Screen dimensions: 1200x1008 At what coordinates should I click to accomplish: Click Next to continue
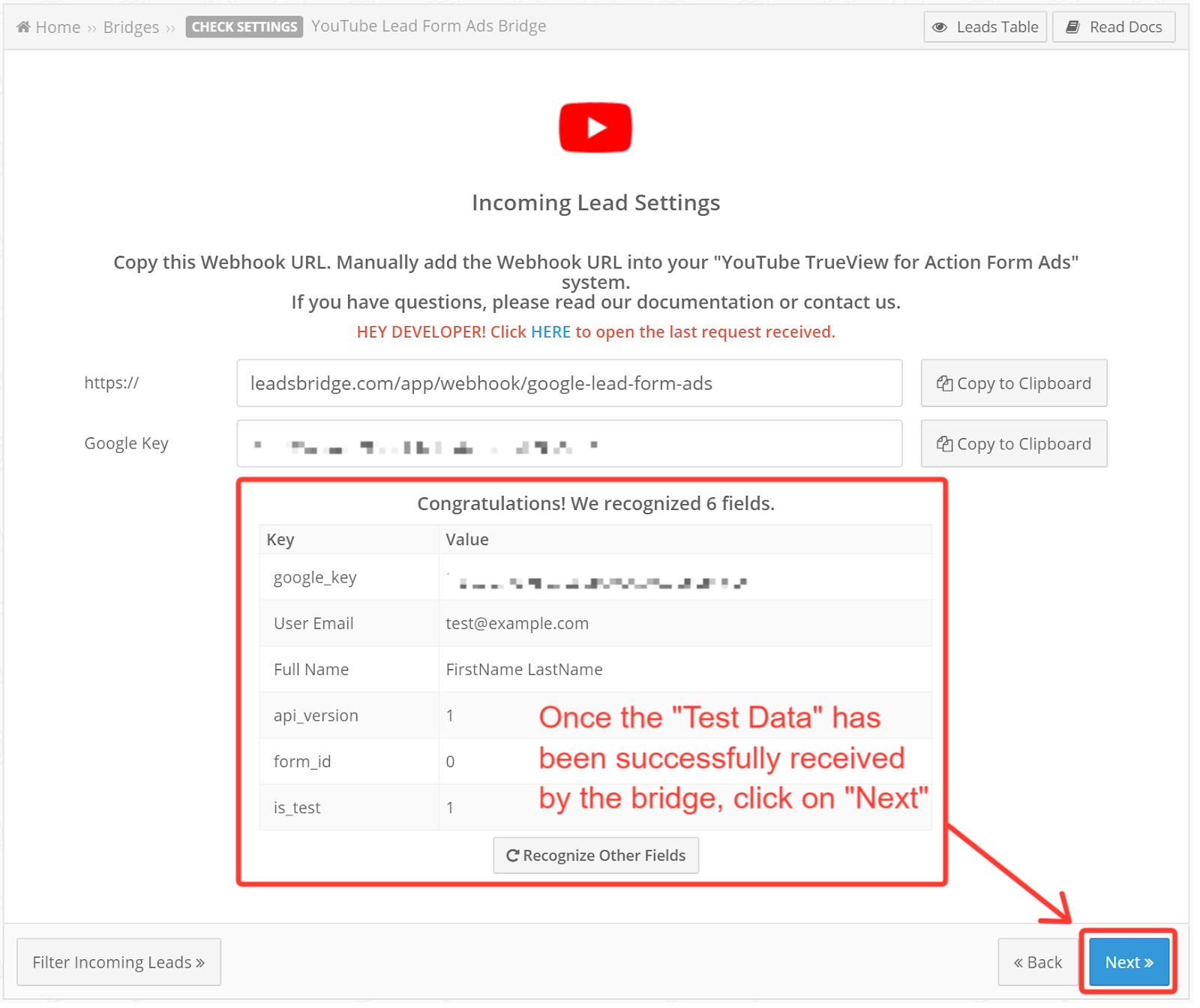(1129, 962)
